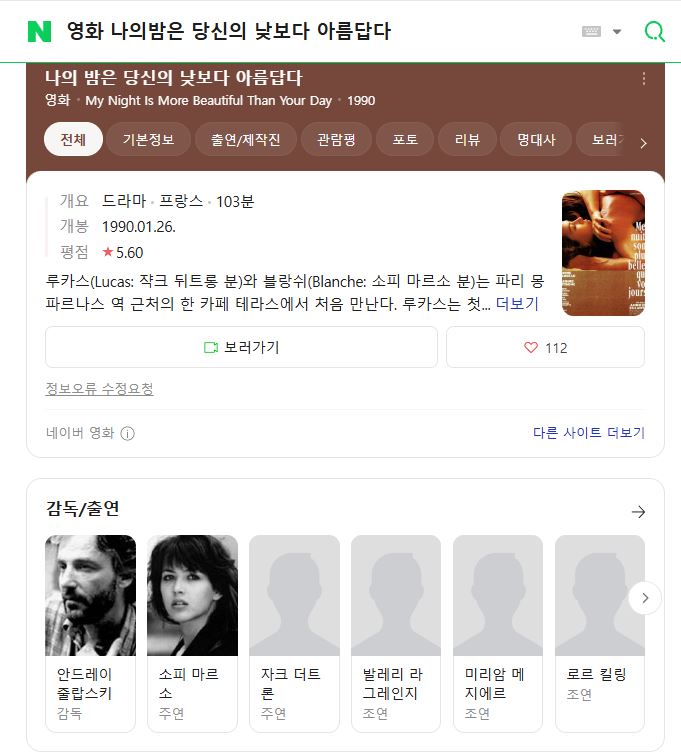Click the 정보오류 수정요청 link
681x754 pixels.
[x=99, y=389]
